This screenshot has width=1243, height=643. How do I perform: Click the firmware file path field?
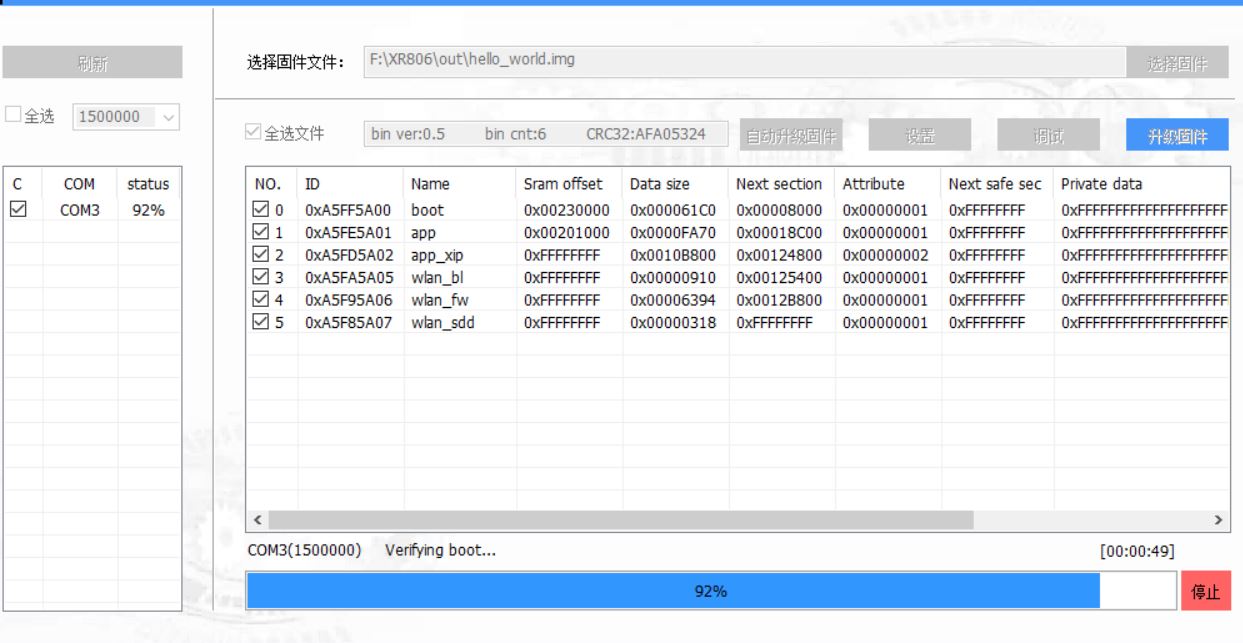point(744,62)
